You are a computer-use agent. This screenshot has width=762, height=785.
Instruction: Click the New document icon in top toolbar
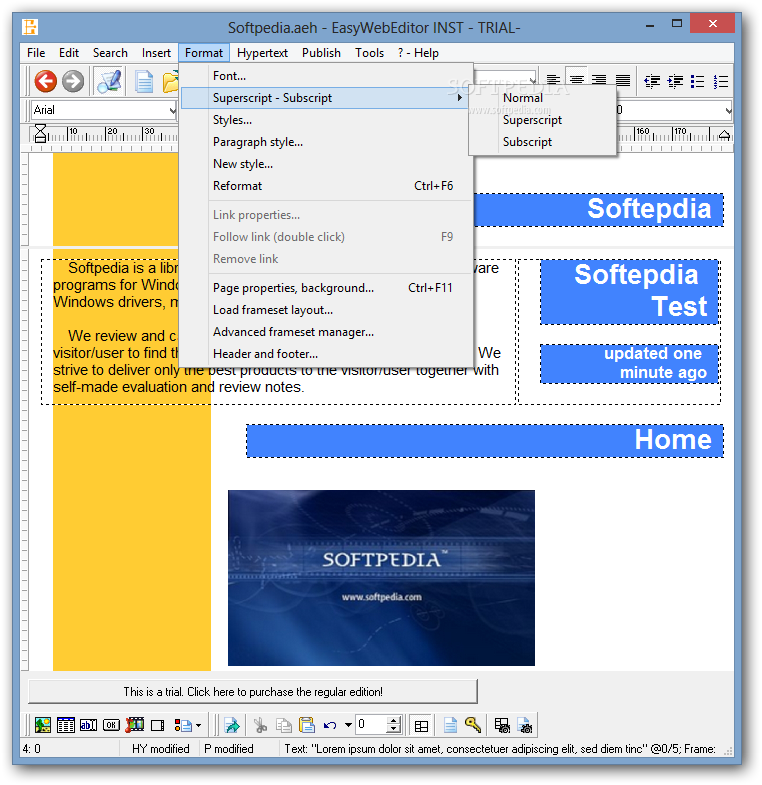tap(144, 82)
